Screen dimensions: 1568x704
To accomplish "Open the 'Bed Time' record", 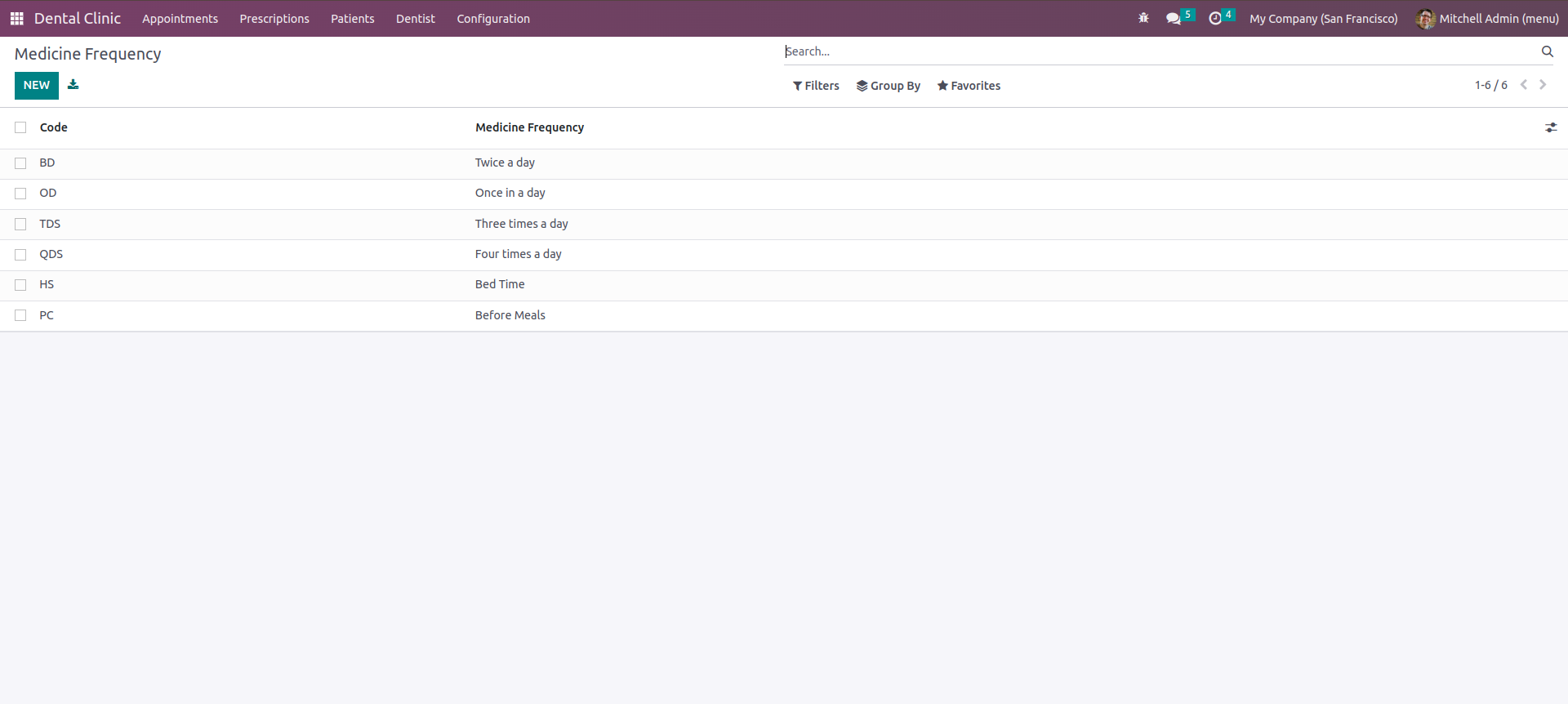I will pos(500,284).
